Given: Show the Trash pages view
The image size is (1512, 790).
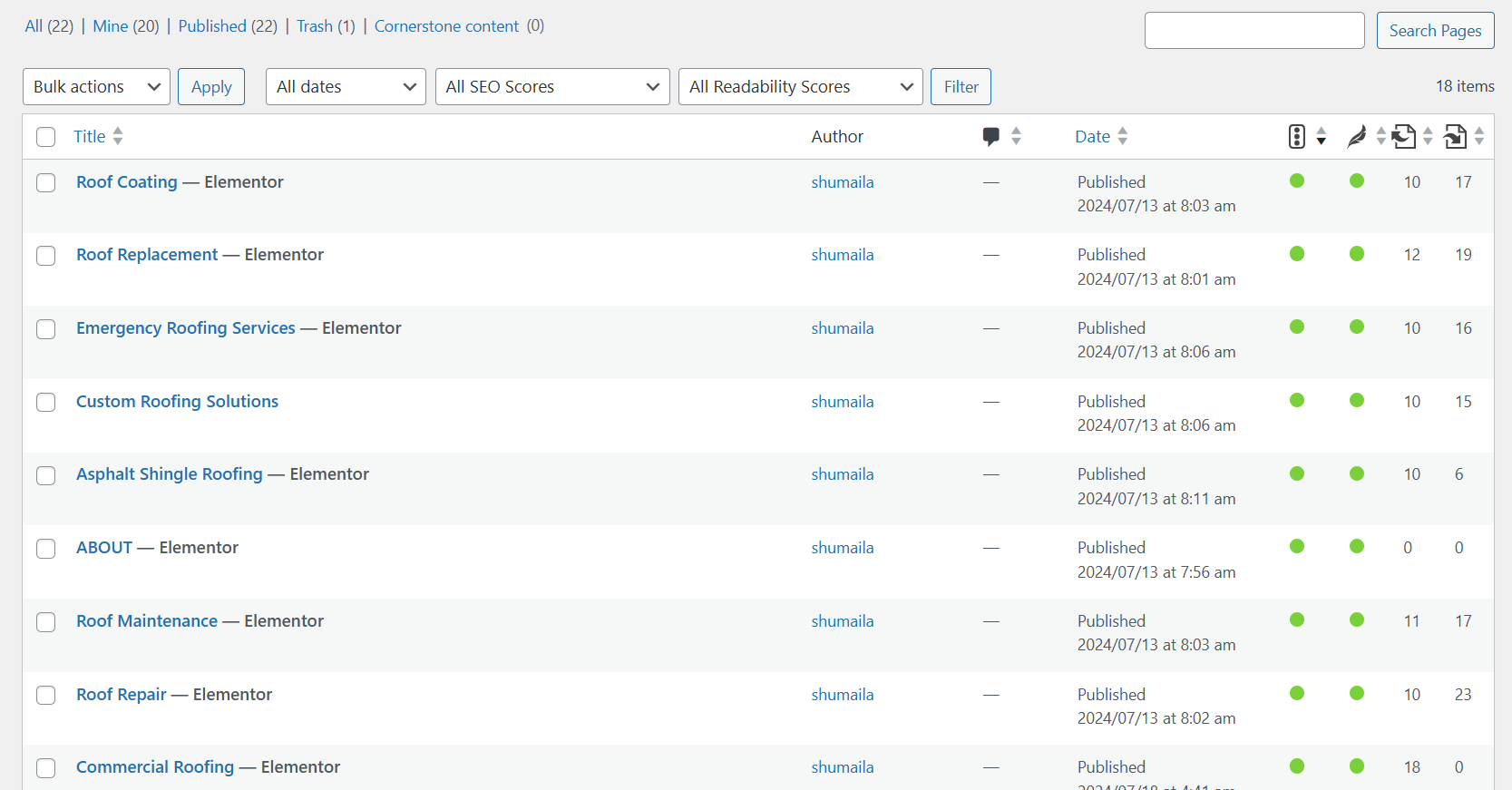Looking at the screenshot, I should click(x=314, y=26).
